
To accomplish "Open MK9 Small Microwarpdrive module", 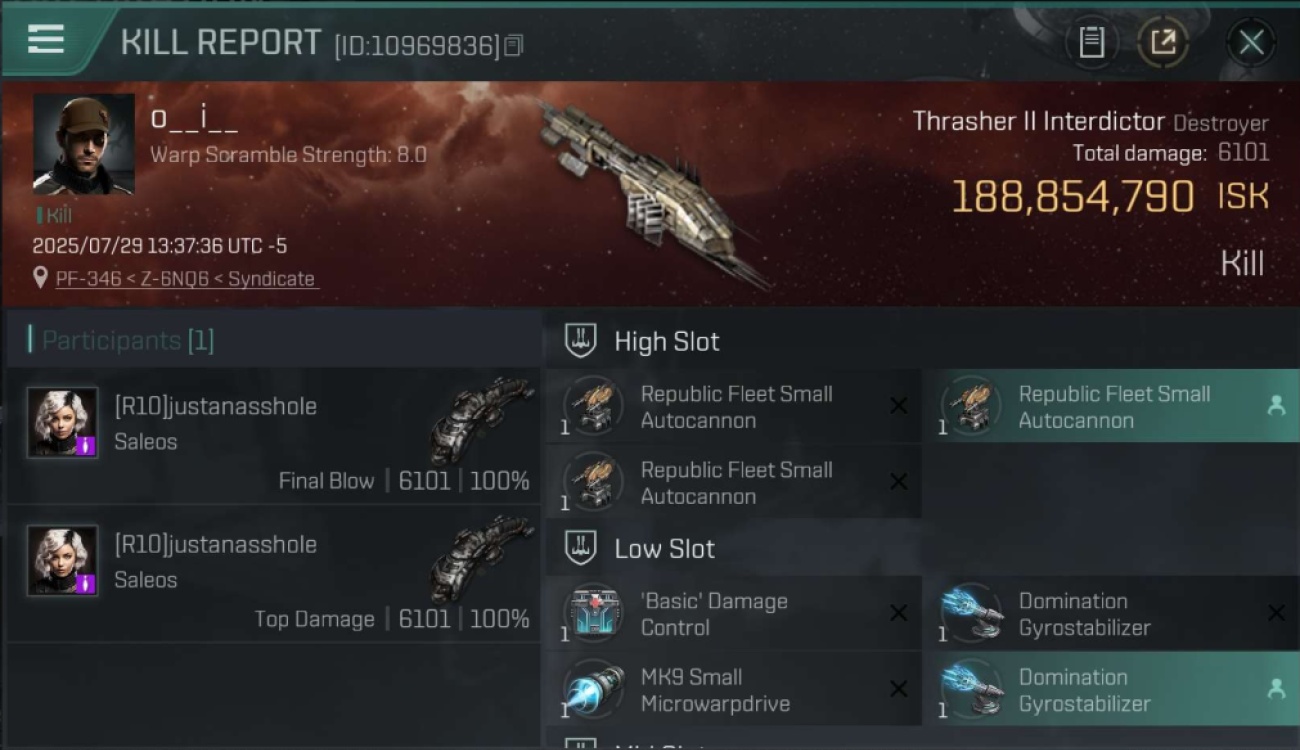I will pos(733,690).
